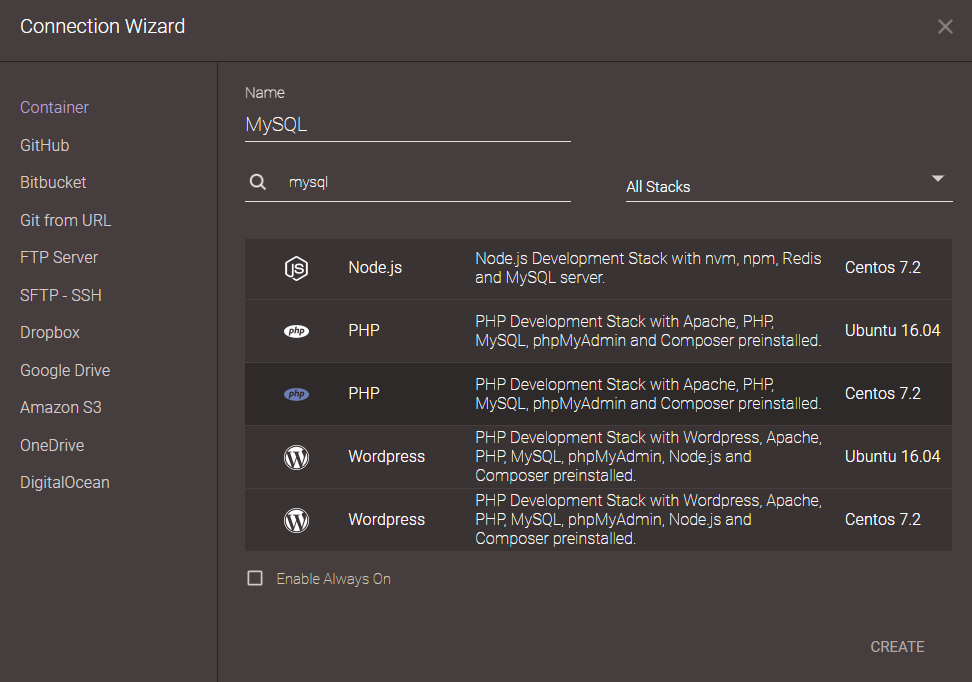Close the Connection Wizard dialog
Screen dimensions: 972x682
pyautogui.click(x=945, y=26)
